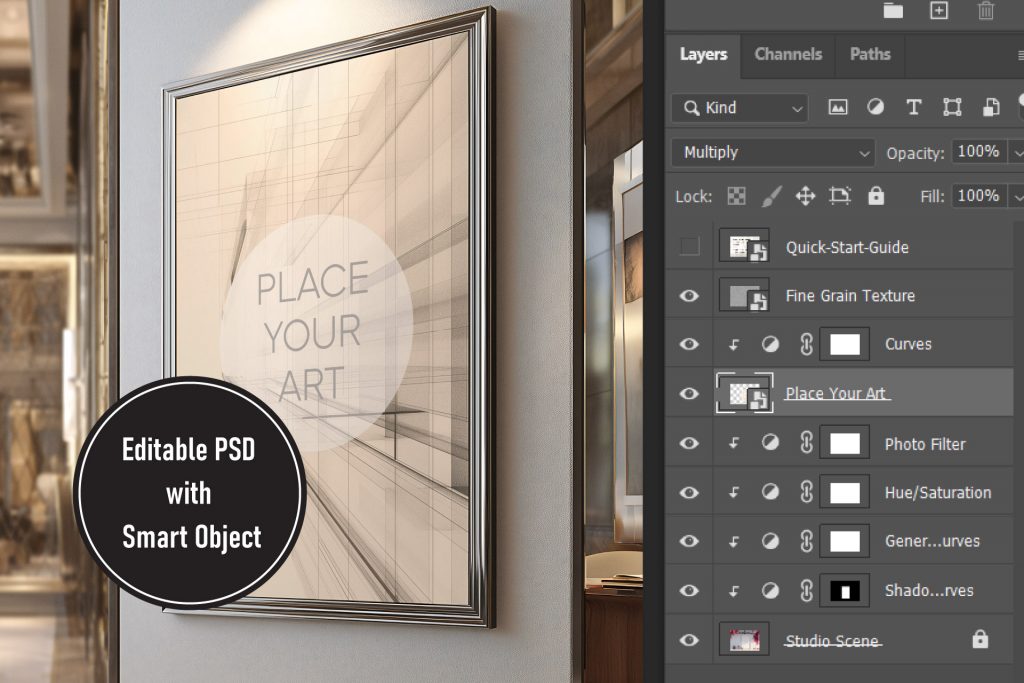Click Hue/Saturation adjustment icon

[x=771, y=492]
